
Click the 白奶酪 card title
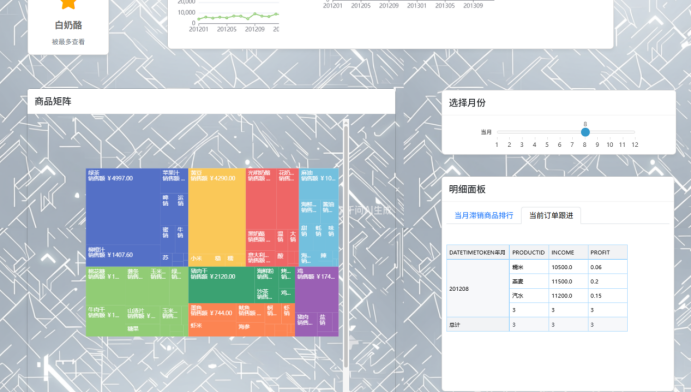click(68, 25)
